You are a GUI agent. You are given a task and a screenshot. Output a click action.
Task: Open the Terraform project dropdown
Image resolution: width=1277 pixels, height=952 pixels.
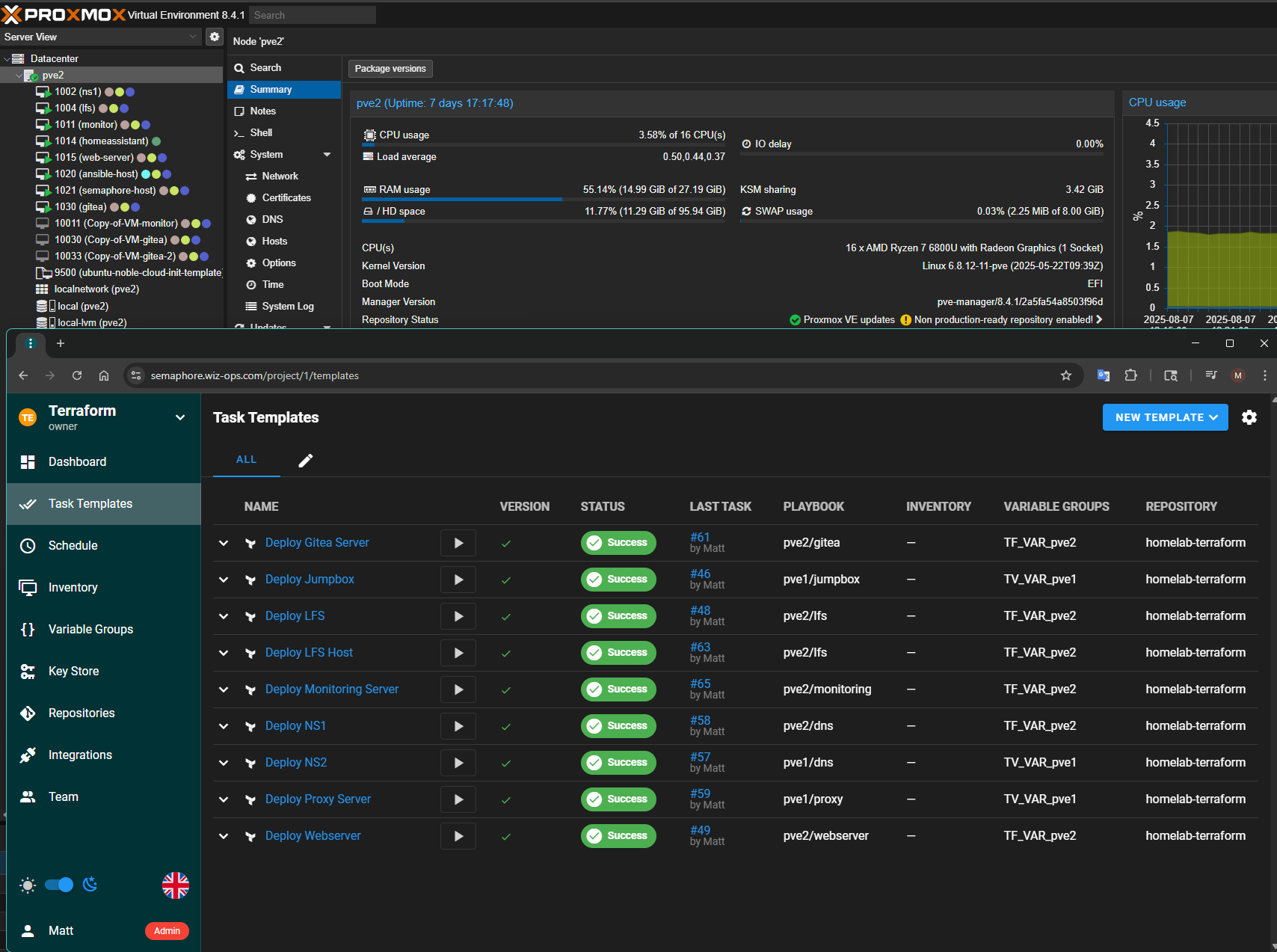[180, 417]
